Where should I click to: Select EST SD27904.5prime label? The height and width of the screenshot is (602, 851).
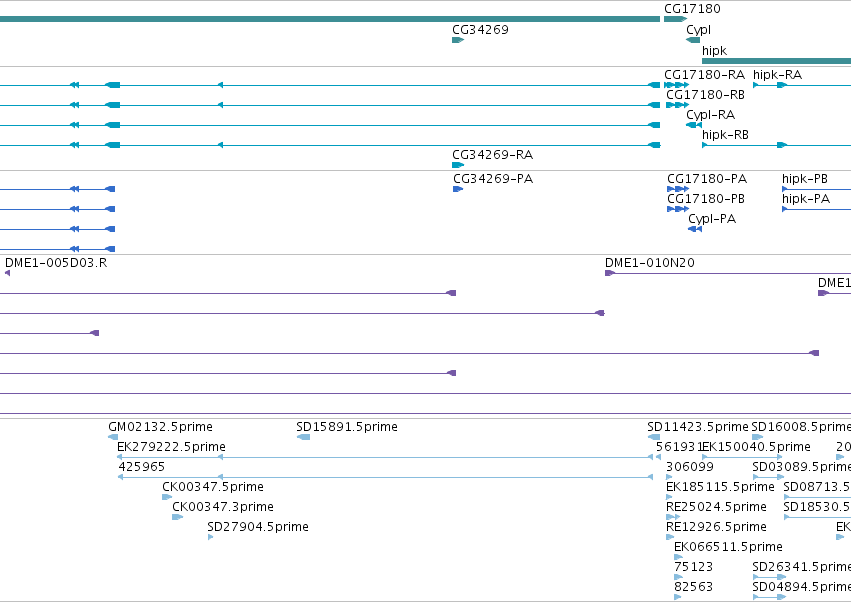[258, 528]
